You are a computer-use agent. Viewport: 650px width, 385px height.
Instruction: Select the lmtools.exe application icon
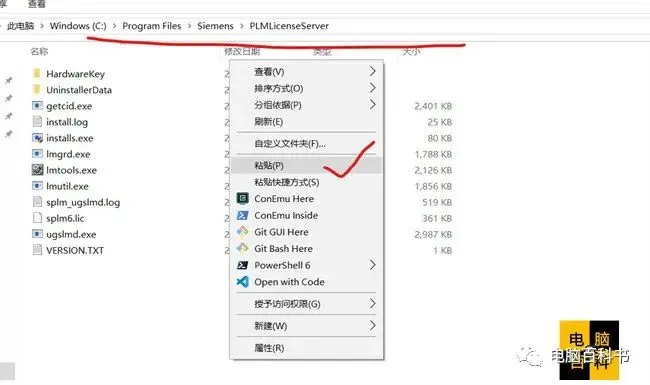coord(37,169)
